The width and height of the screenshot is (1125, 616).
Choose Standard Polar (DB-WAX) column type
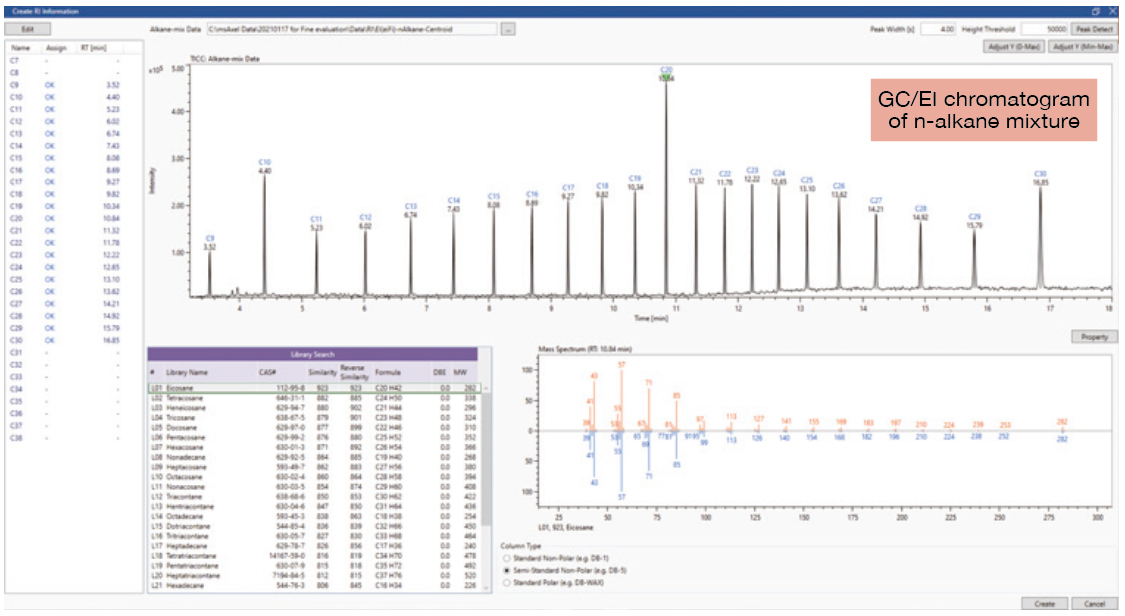pos(507,583)
